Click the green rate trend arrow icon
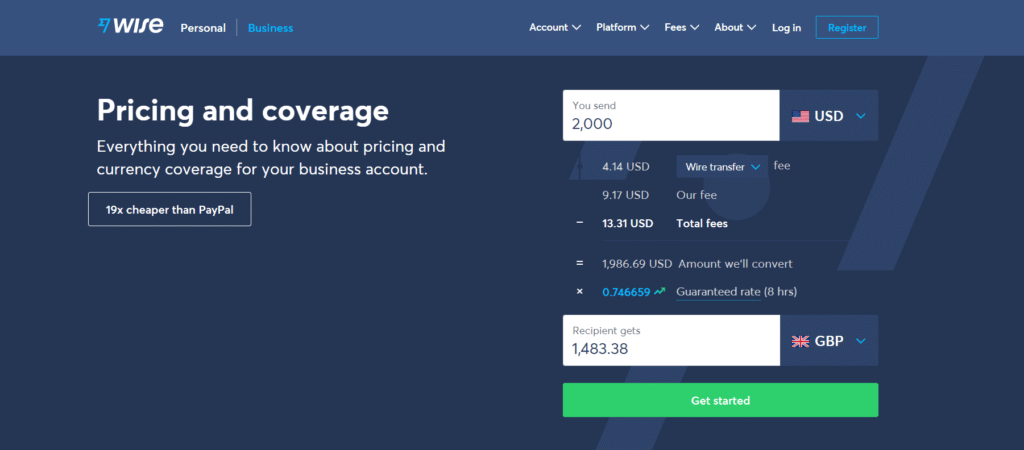 click(661, 292)
